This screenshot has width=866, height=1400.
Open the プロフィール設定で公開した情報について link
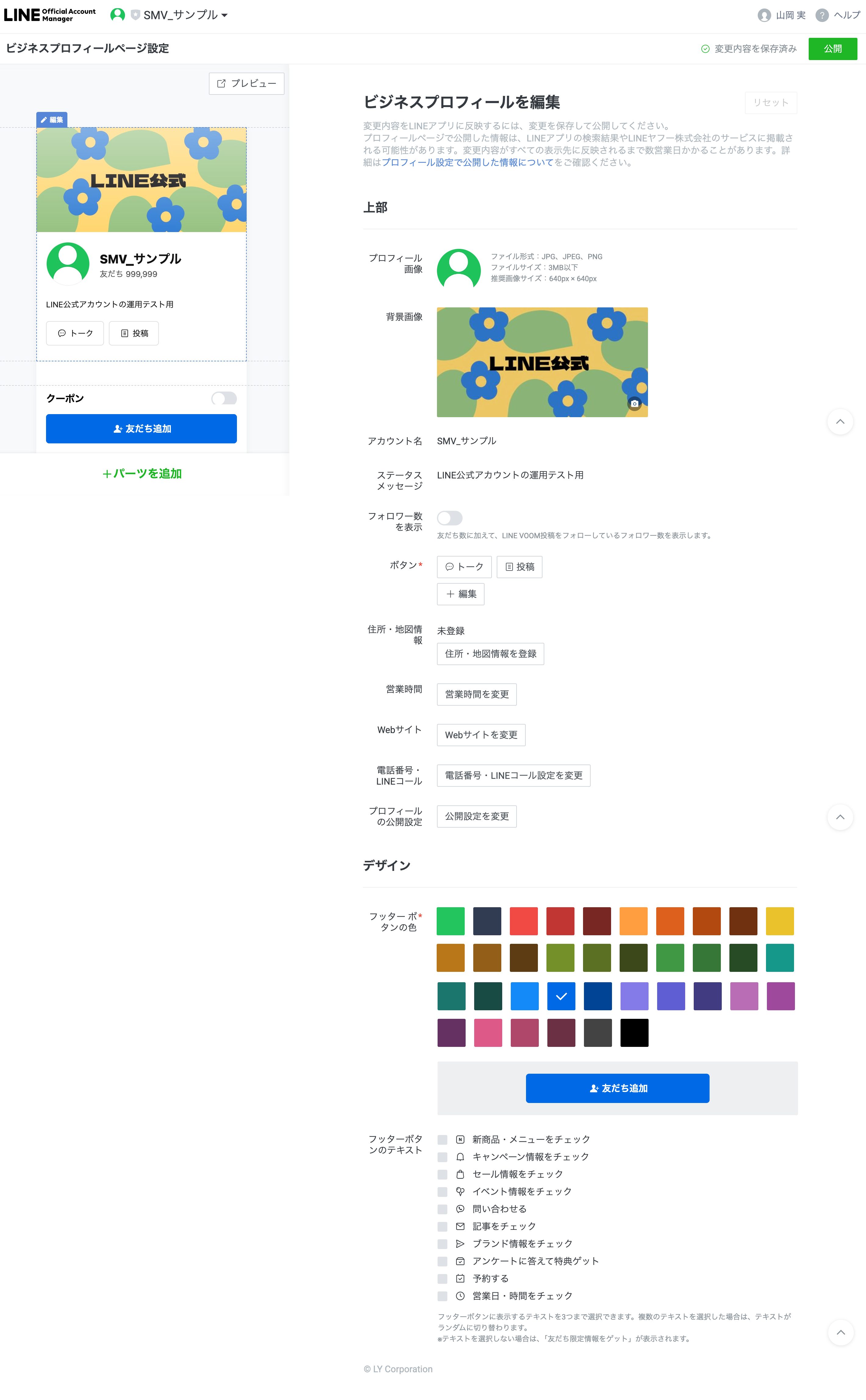pyautogui.click(x=467, y=163)
